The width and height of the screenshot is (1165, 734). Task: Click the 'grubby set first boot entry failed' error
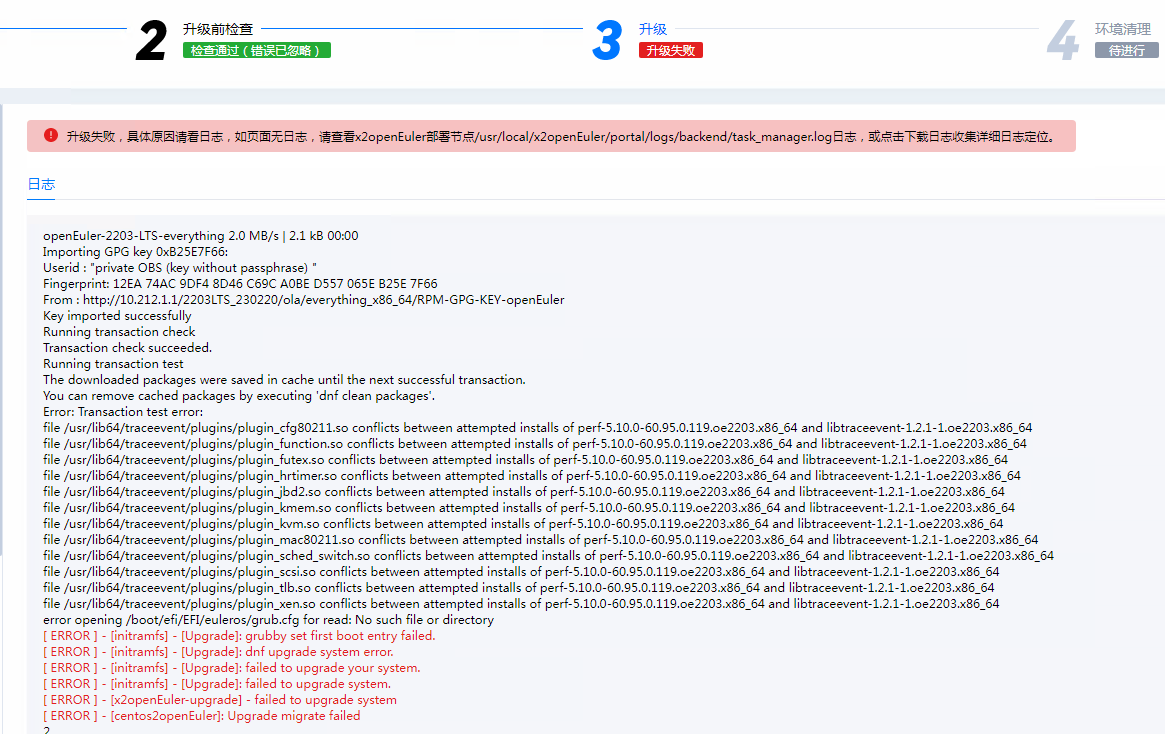239,636
